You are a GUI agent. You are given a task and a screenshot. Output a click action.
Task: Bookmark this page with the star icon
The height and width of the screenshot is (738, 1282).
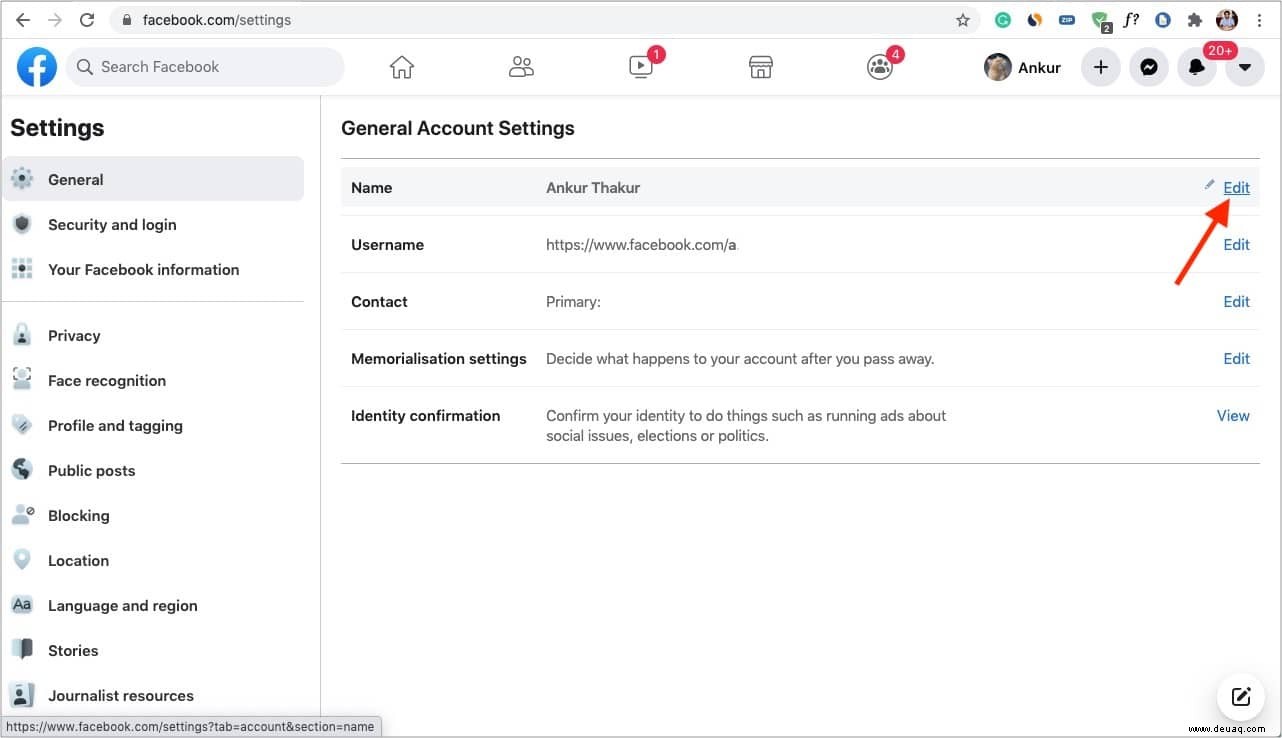click(x=963, y=20)
